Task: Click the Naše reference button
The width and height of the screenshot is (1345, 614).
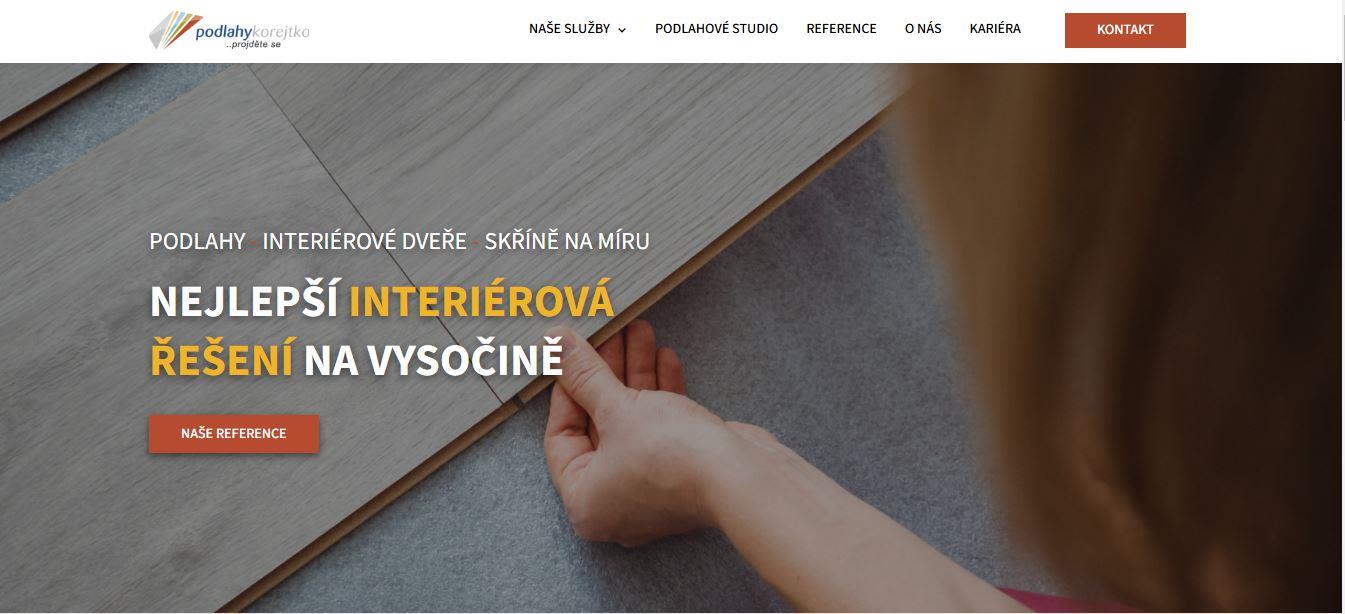Action: click(x=234, y=434)
